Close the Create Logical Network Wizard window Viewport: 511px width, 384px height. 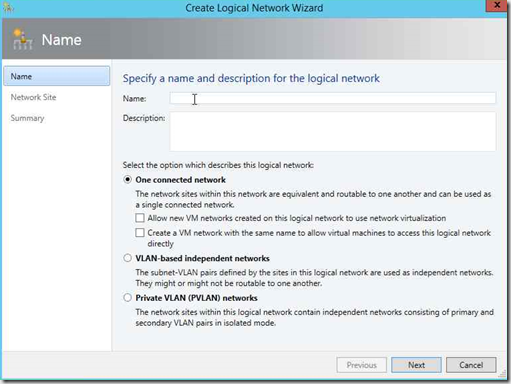click(496, 6)
